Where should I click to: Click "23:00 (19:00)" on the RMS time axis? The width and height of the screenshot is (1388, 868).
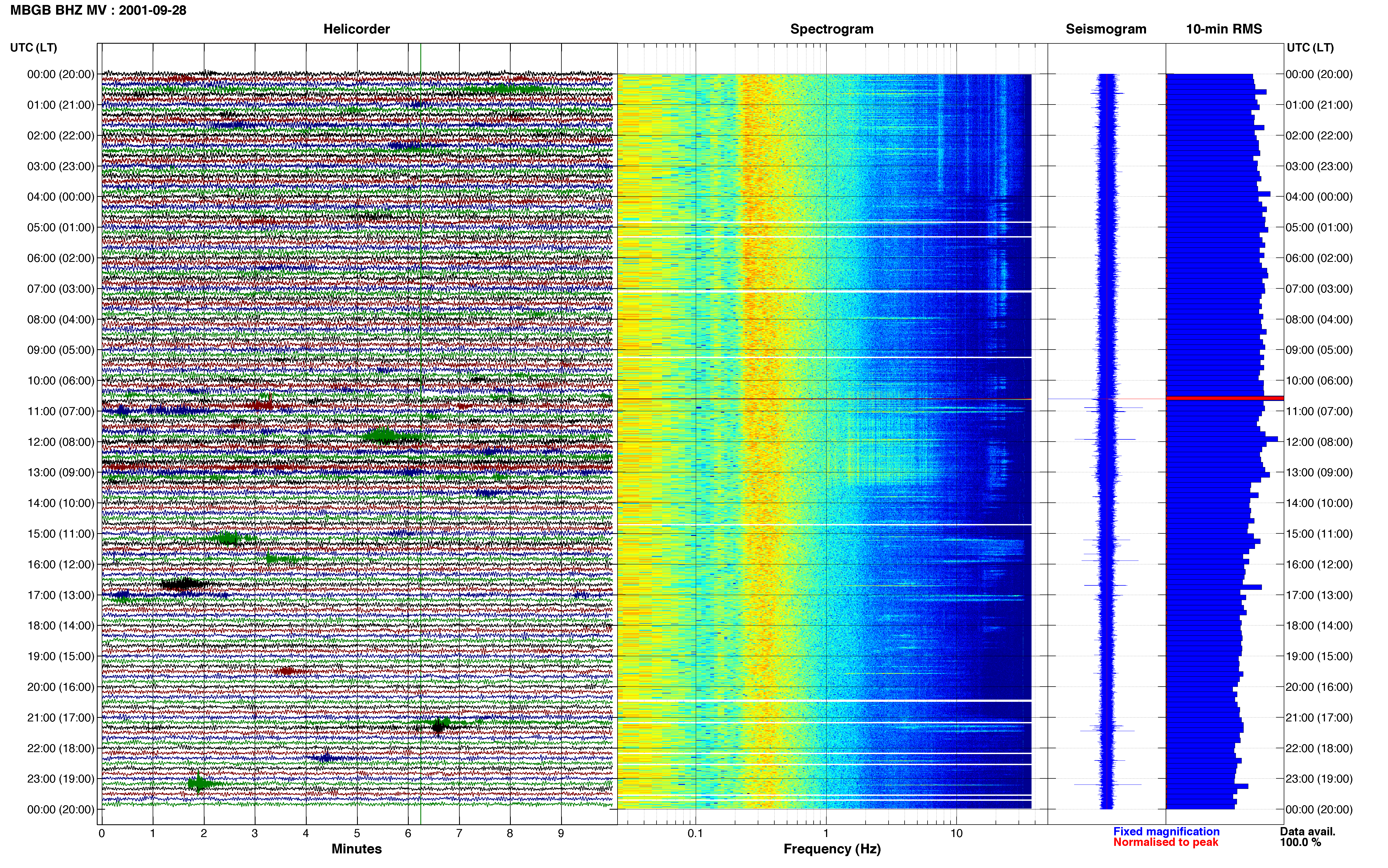(1319, 779)
